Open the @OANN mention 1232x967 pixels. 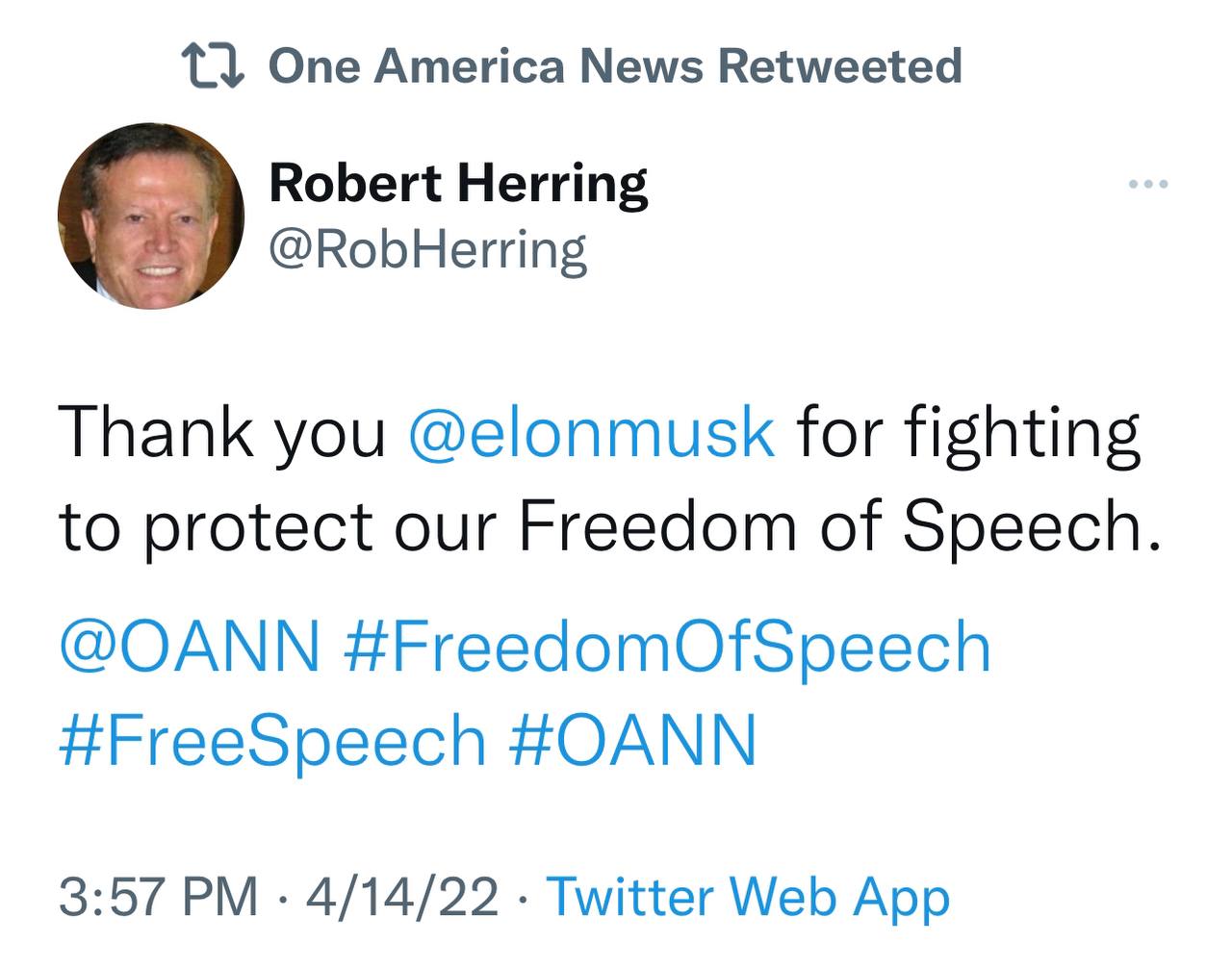[x=190, y=646]
